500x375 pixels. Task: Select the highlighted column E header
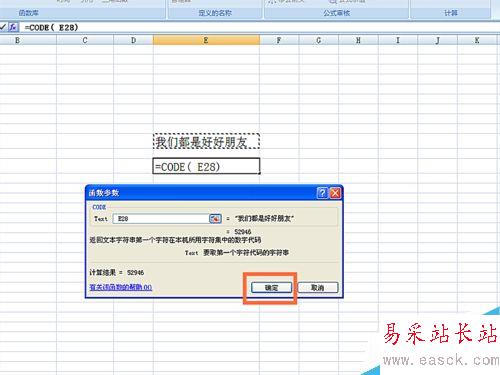206,40
